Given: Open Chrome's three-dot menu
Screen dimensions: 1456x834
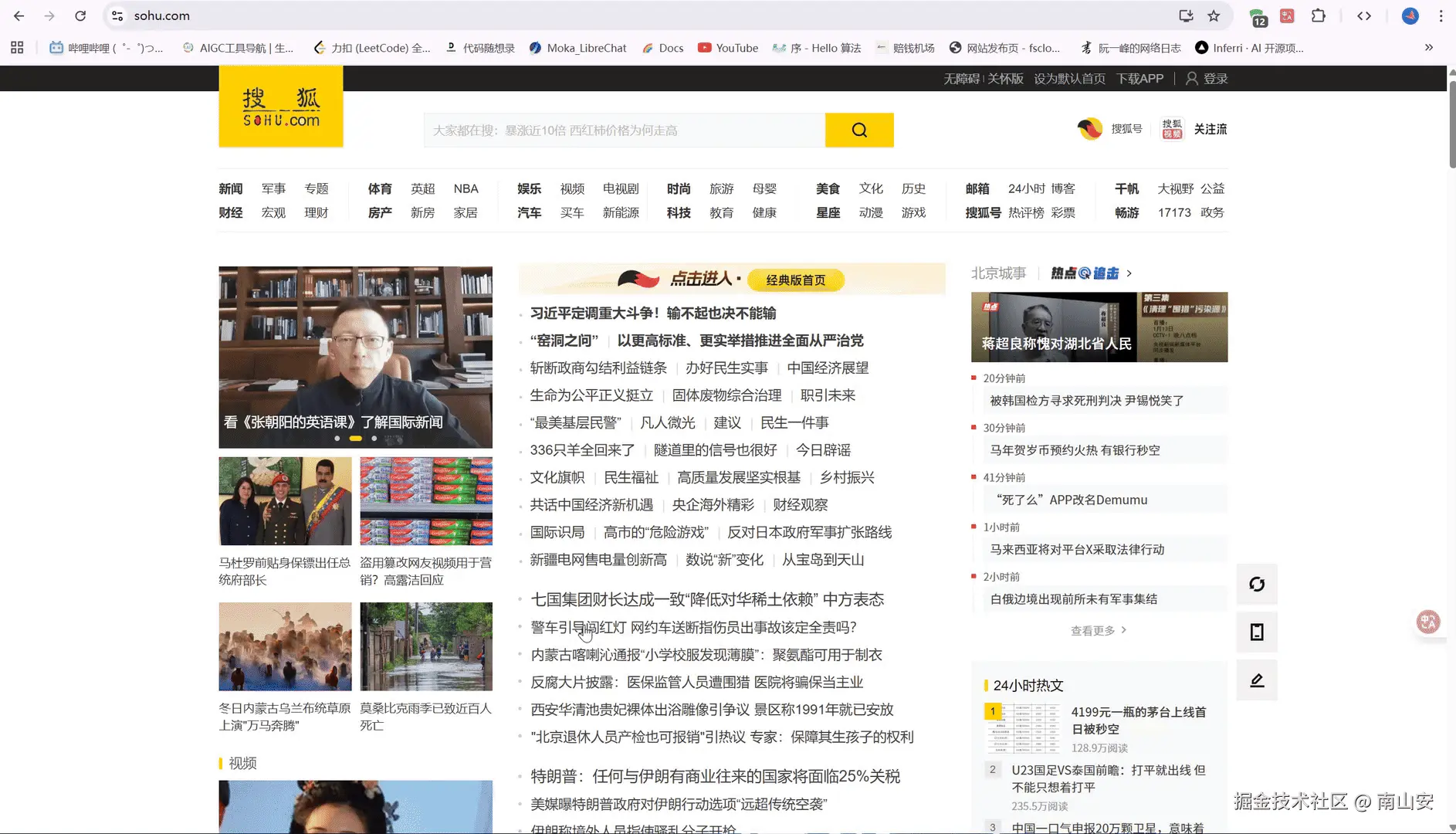Looking at the screenshot, I should (1441, 15).
